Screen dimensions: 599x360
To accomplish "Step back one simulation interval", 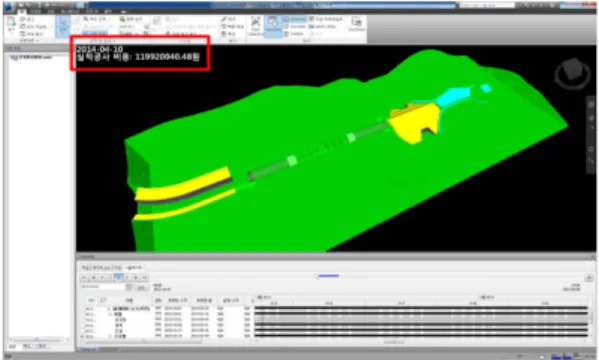I will click(x=93, y=277).
